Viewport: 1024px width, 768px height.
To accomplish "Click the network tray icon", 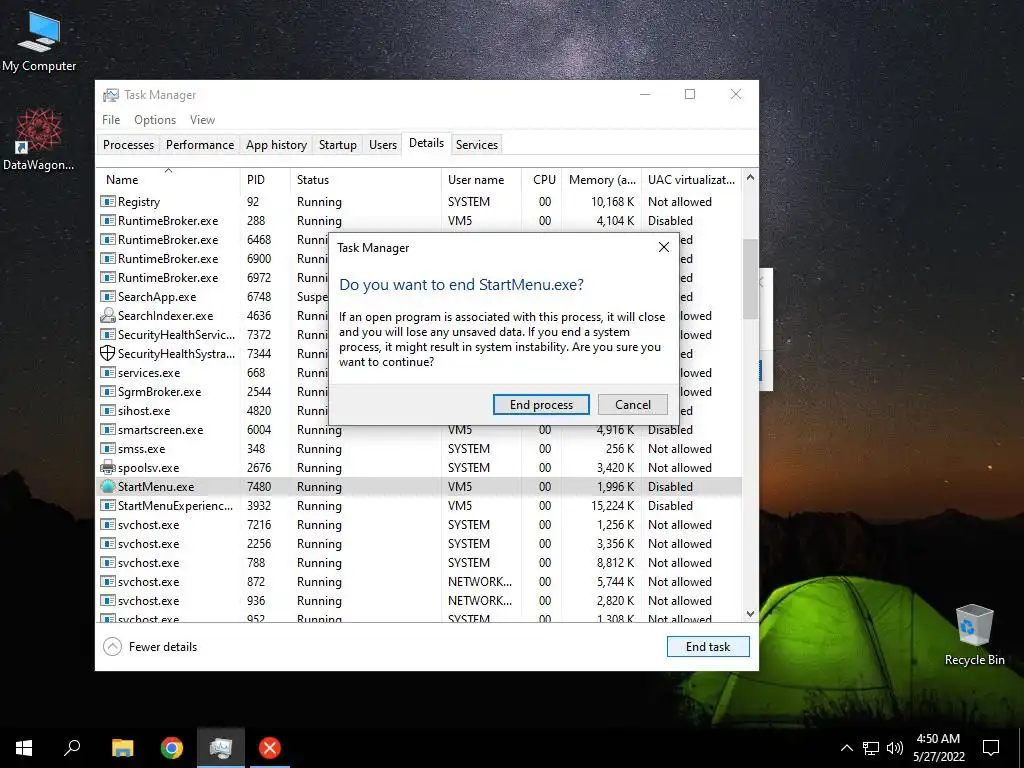I will click(871, 748).
